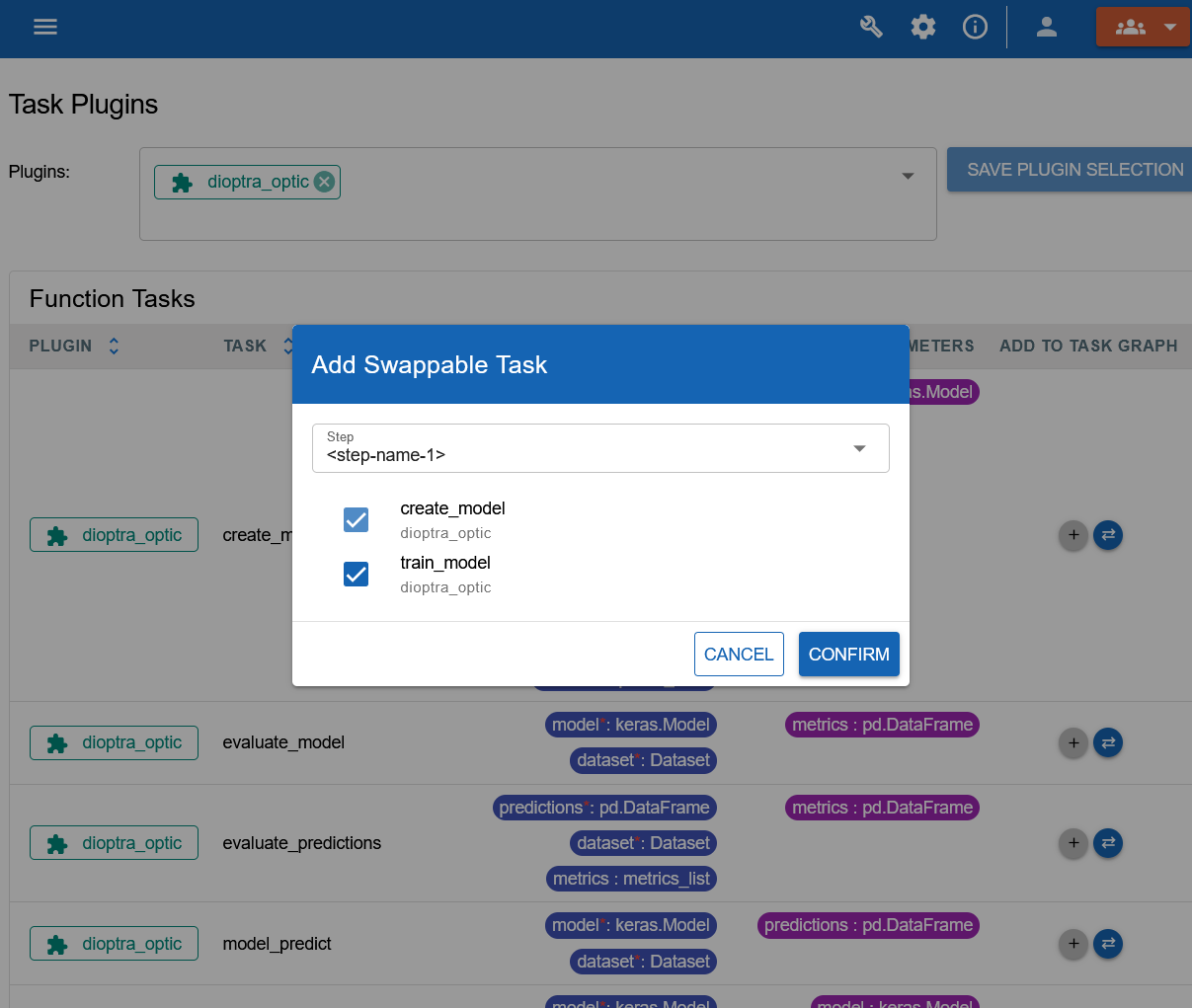Click Cancel in Add Swappable Task dialog
The image size is (1192, 1008).
[739, 655]
